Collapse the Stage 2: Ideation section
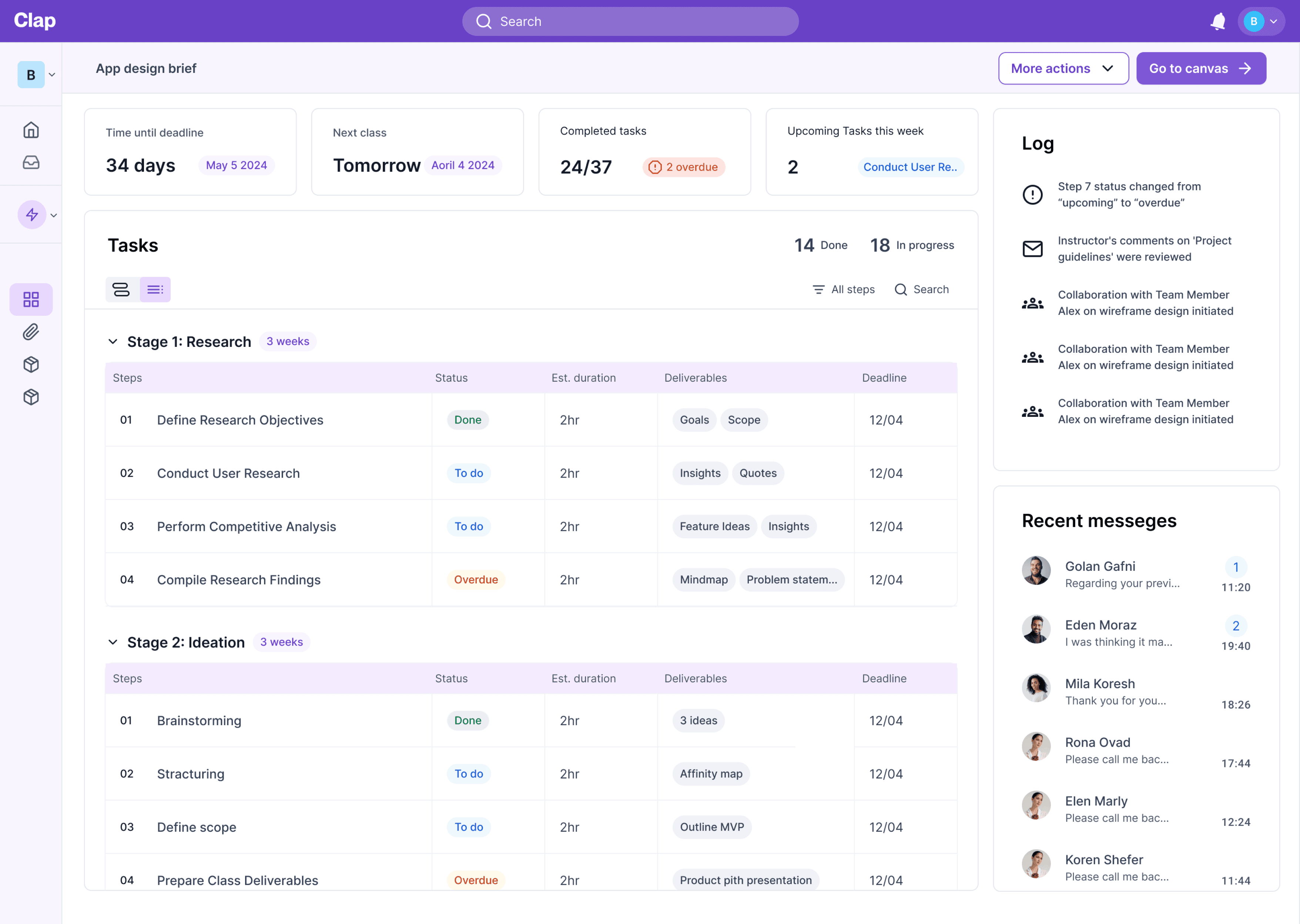Viewport: 1300px width, 924px height. [x=113, y=642]
